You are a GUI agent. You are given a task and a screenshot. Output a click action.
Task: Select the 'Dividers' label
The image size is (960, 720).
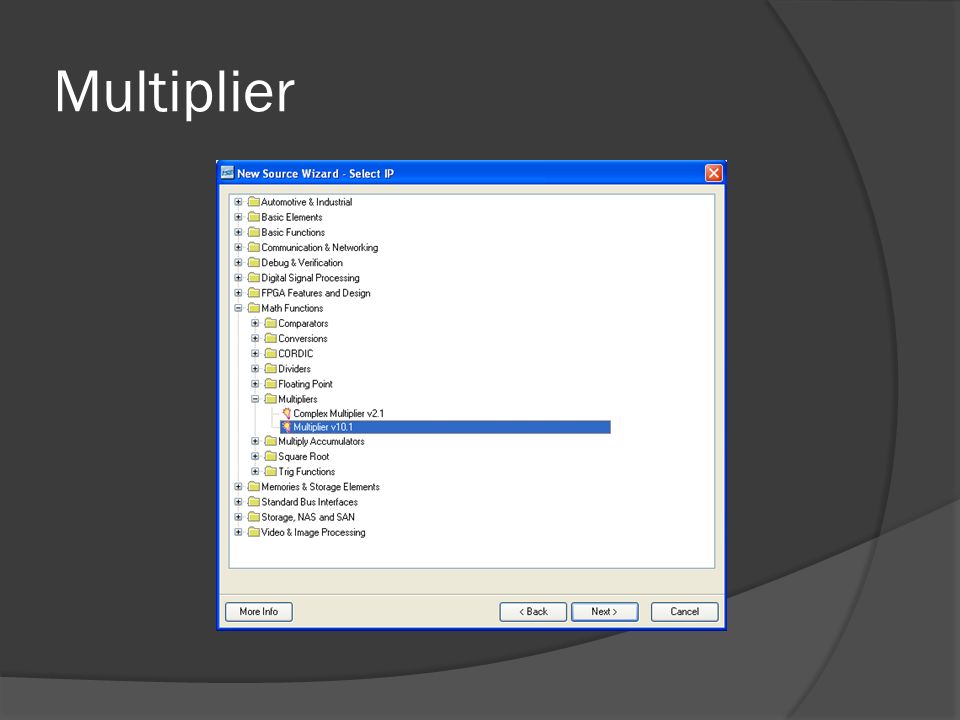click(x=294, y=369)
